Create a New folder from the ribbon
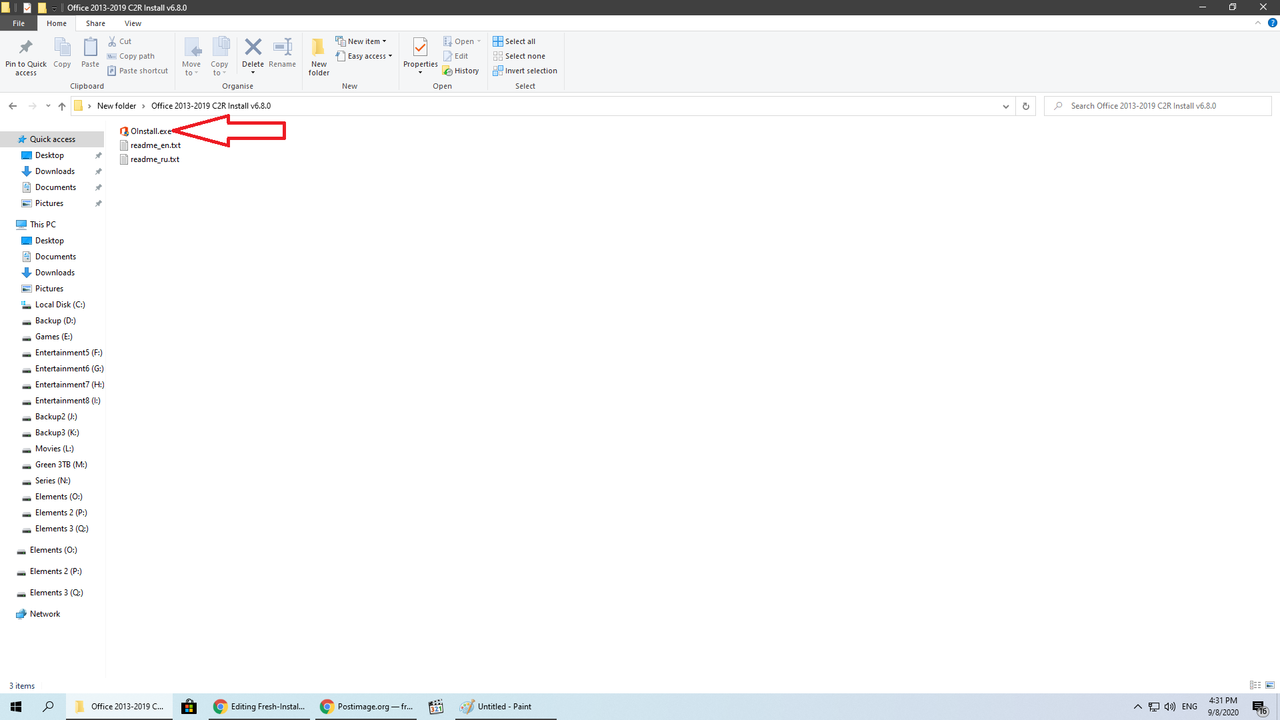Screen dimensions: 1280x720 point(319,57)
